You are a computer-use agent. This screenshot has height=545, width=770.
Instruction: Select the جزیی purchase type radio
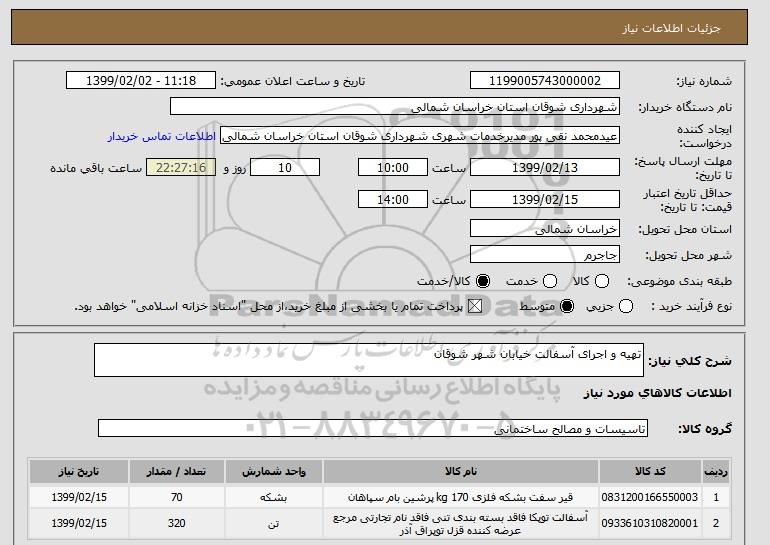pyautogui.click(x=626, y=306)
